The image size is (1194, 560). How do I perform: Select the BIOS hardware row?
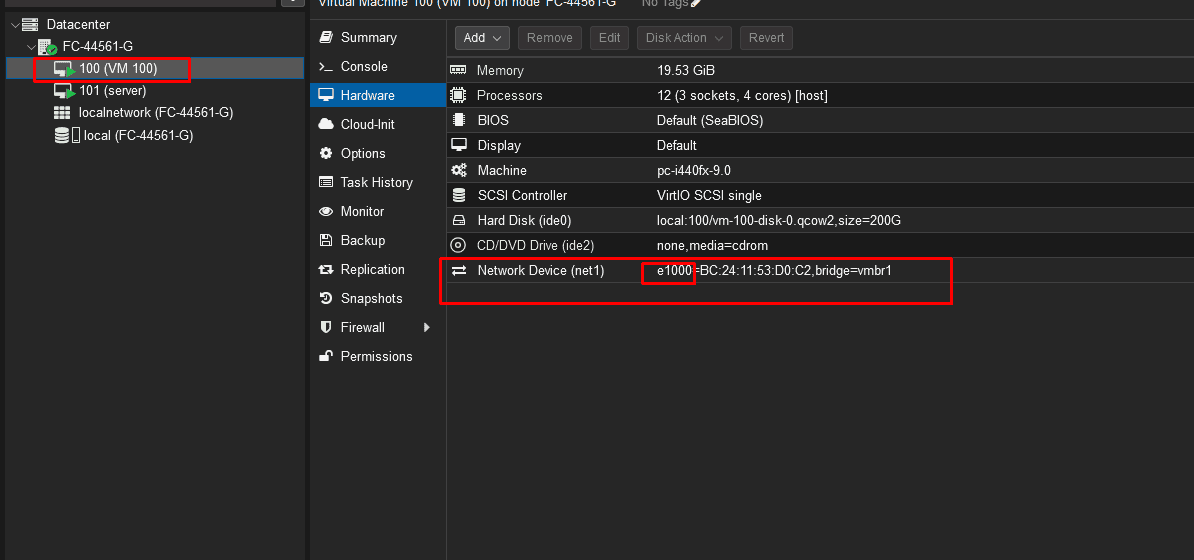pos(820,120)
